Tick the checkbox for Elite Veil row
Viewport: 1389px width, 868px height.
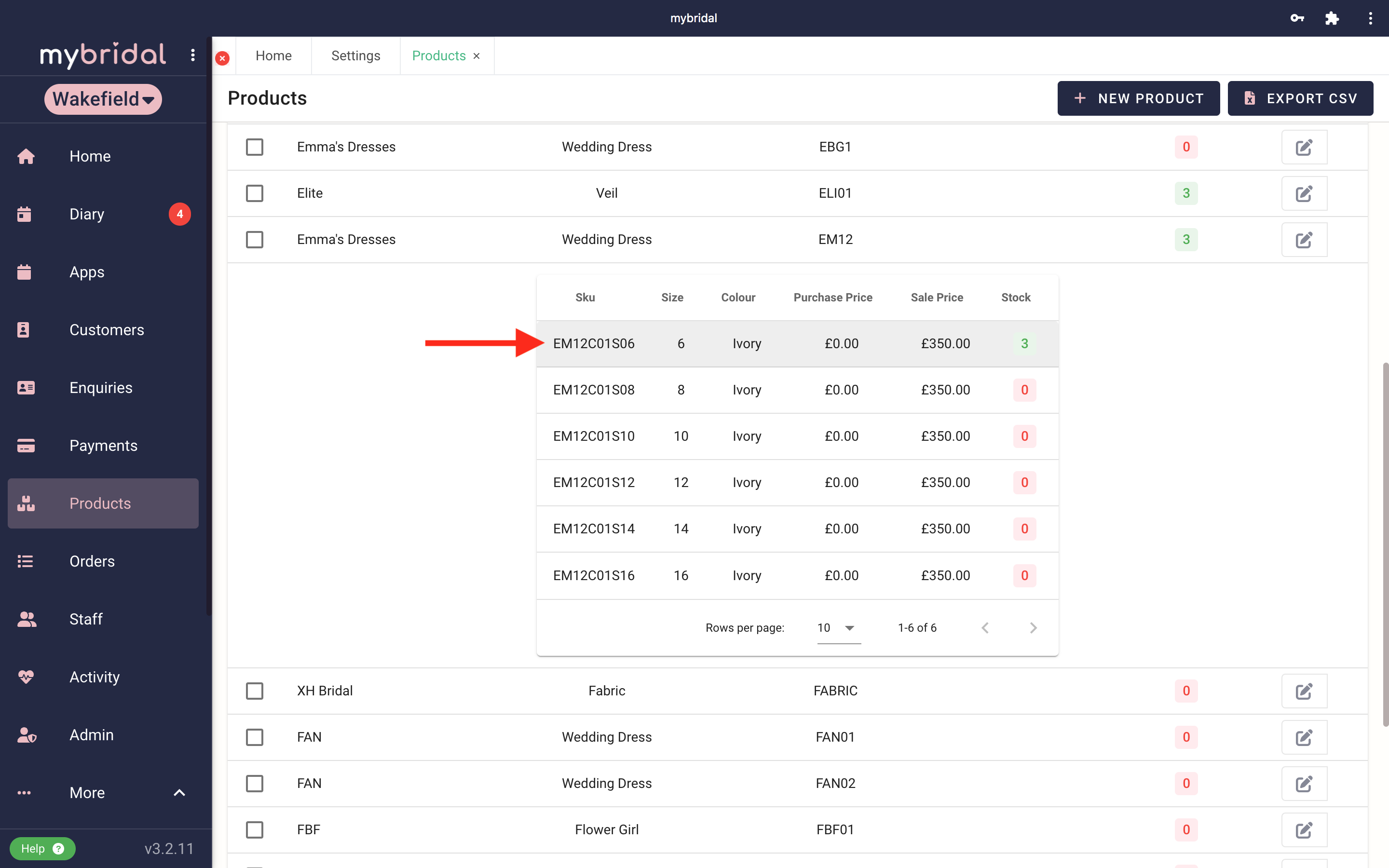(254, 193)
